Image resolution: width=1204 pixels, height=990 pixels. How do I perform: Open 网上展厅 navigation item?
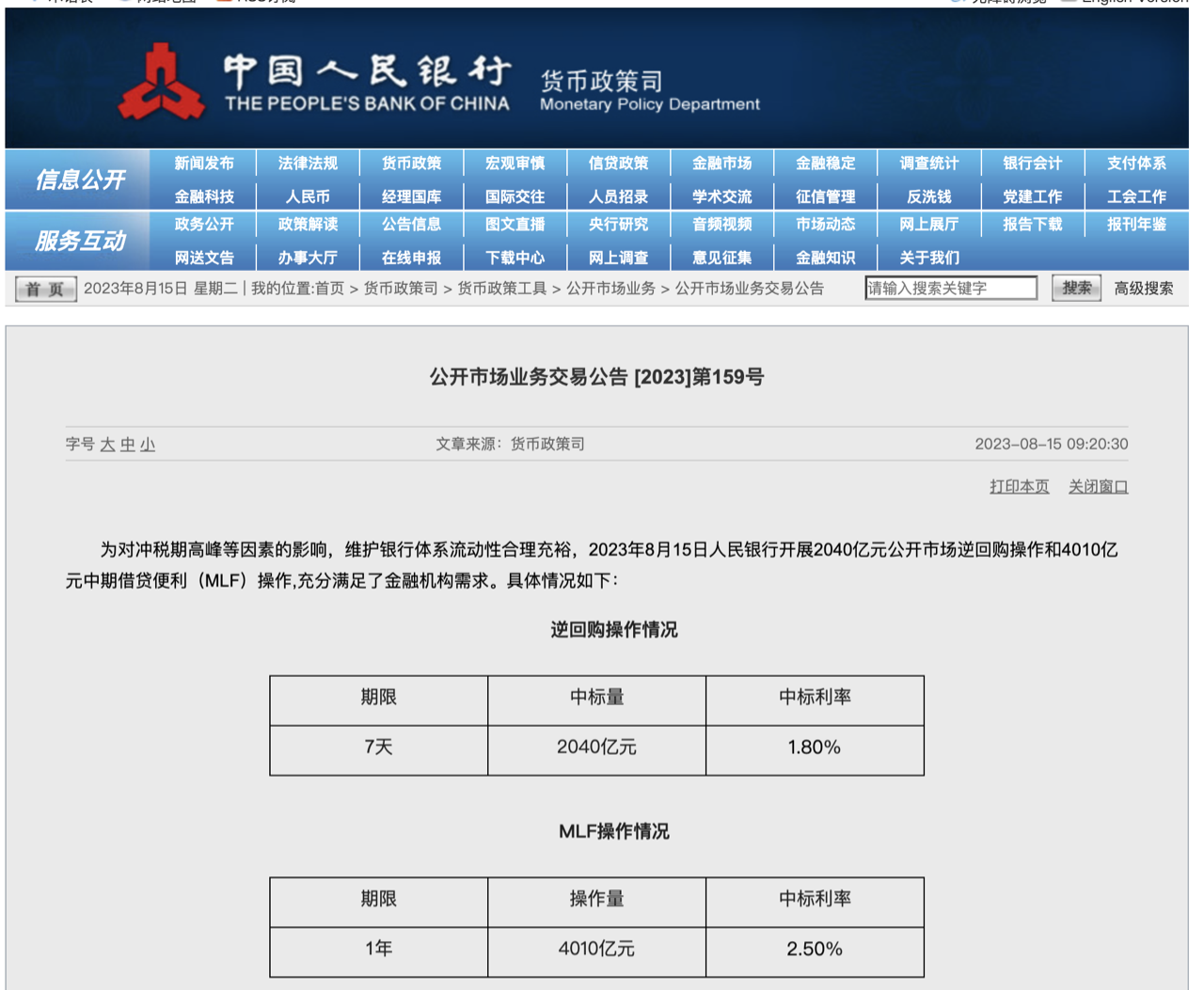pos(928,225)
